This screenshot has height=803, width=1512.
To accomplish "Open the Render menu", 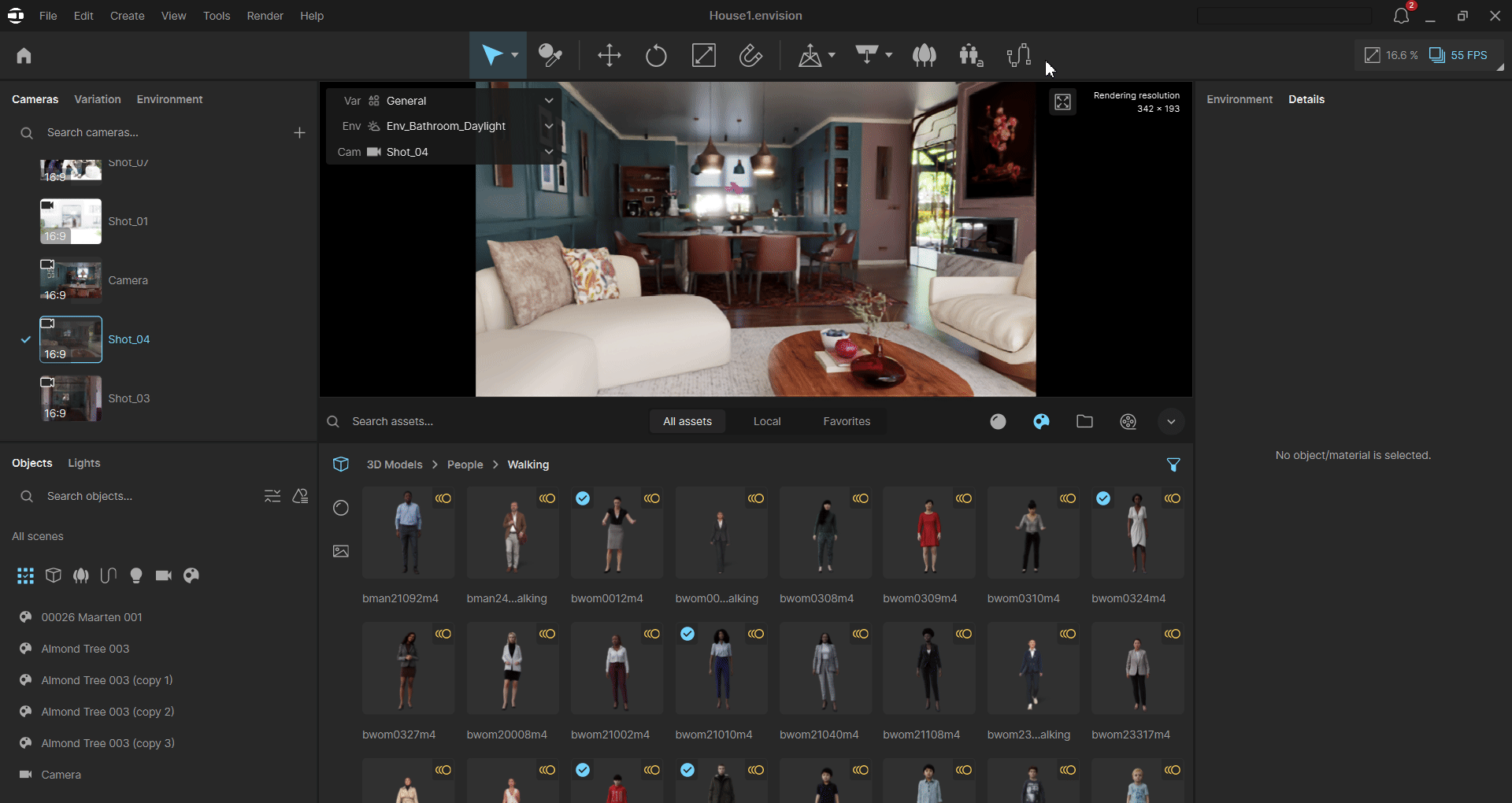I will (265, 16).
